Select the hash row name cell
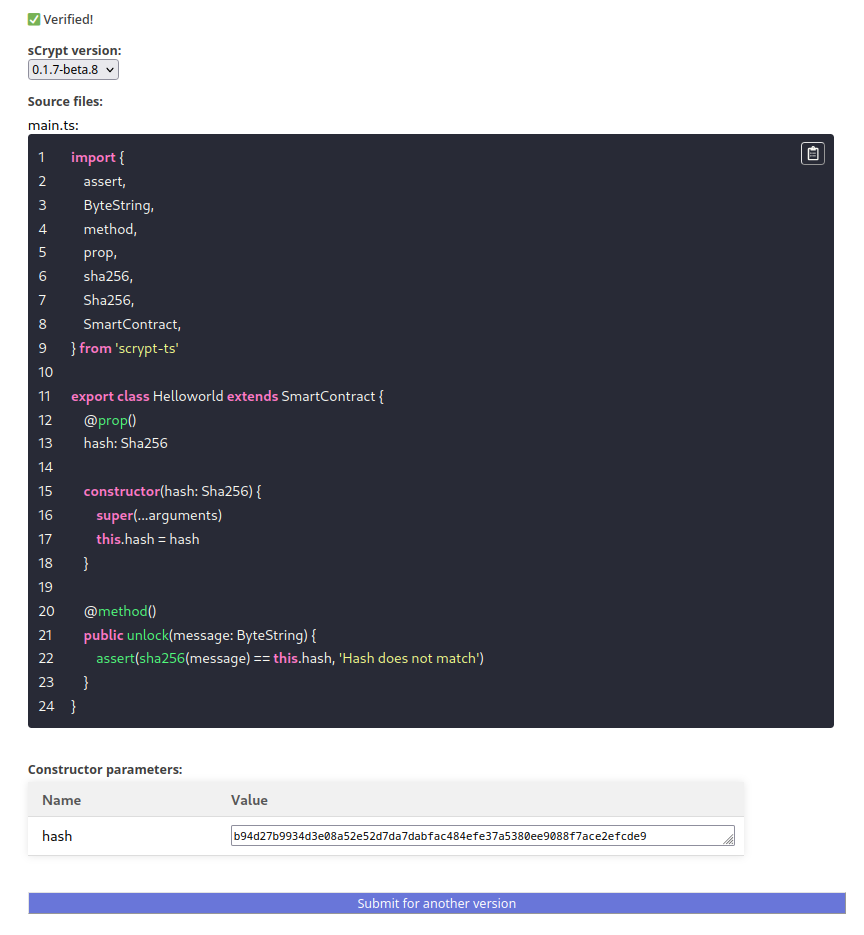Image resolution: width=864 pixels, height=935 pixels. (57, 836)
